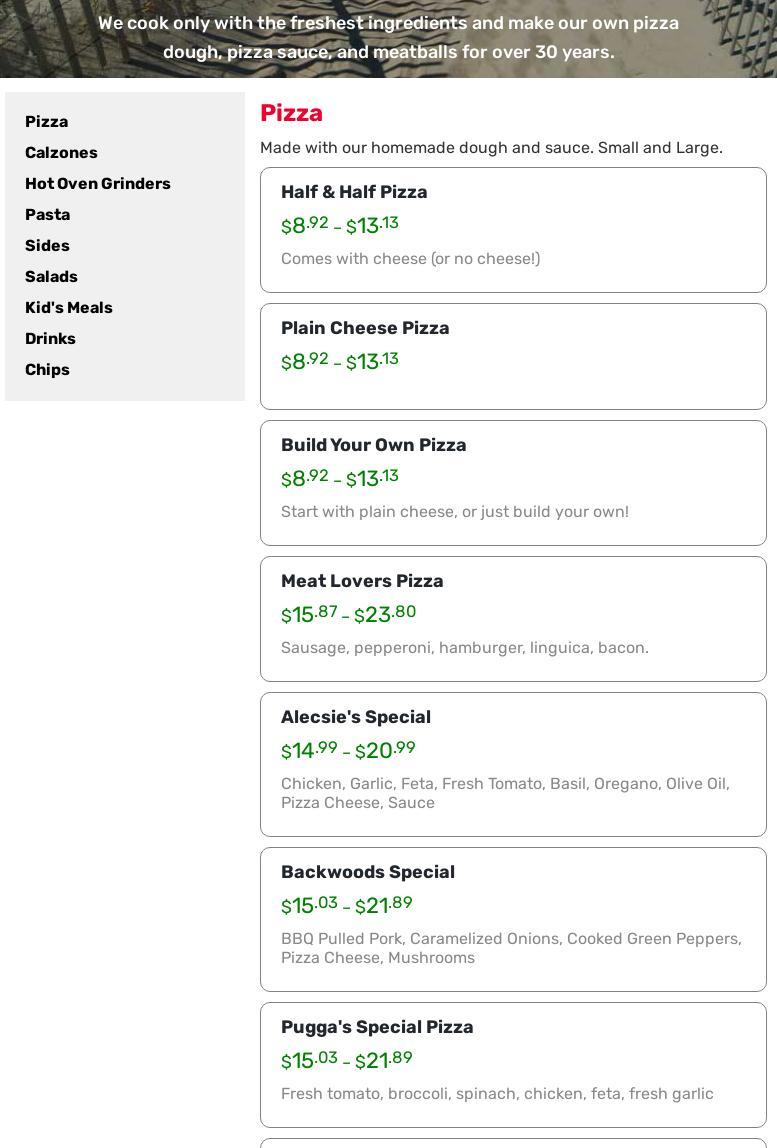
Task: Click the $14.99 – $20.99 price range
Action: tap(348, 750)
